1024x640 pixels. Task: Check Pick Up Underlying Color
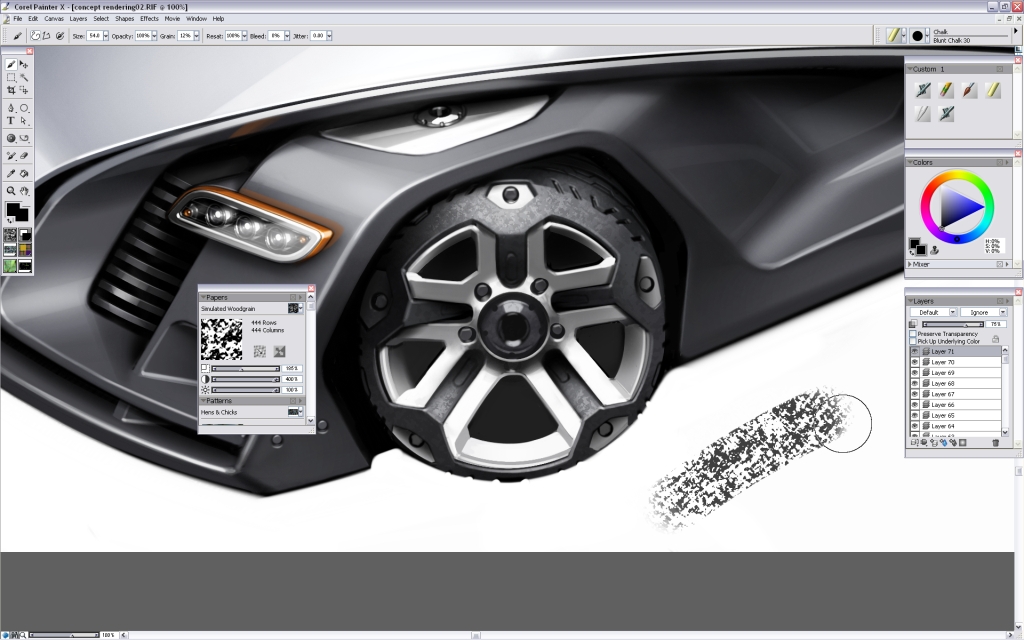click(911, 341)
